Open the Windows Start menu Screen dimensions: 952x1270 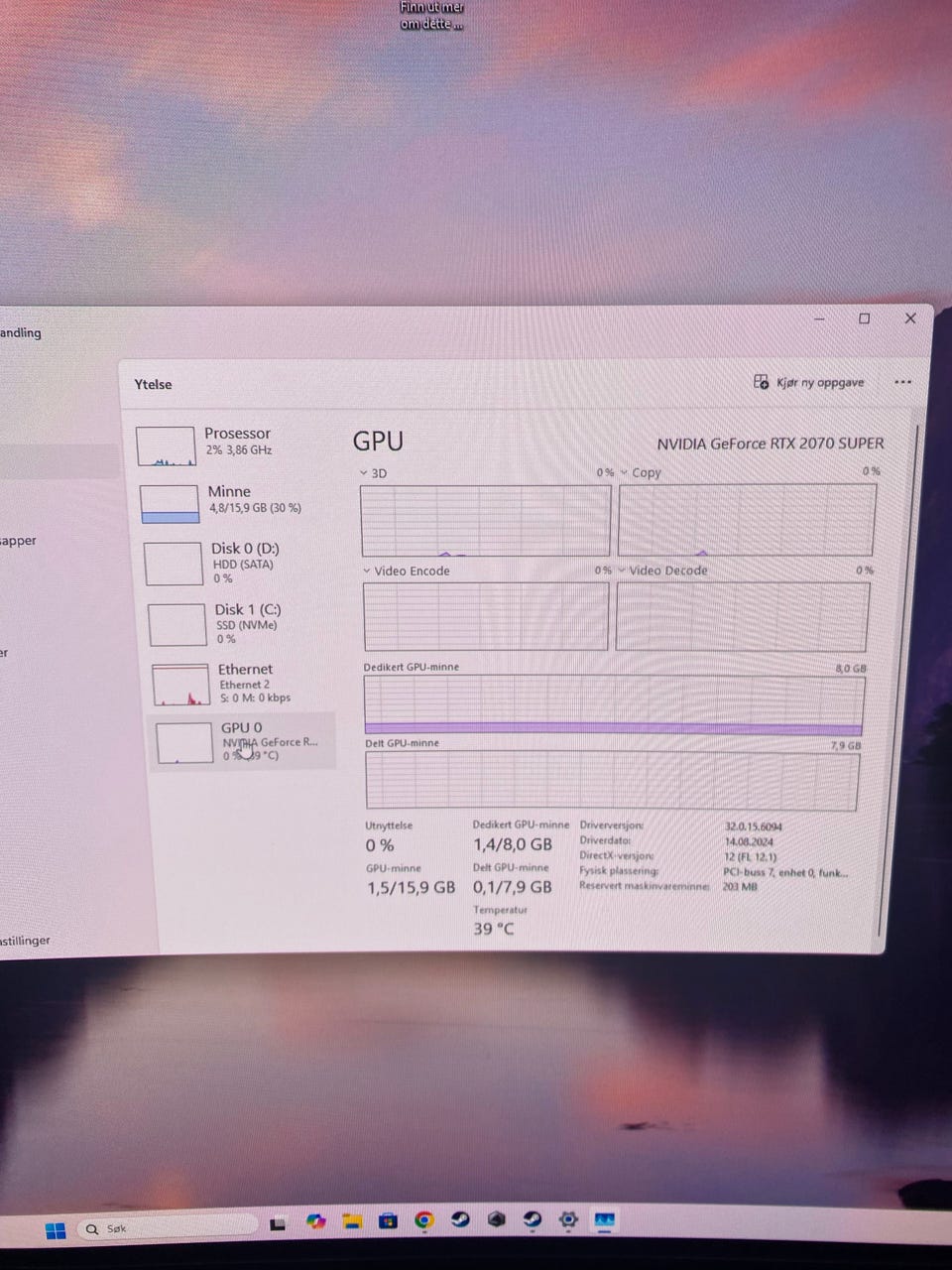pos(56,1230)
